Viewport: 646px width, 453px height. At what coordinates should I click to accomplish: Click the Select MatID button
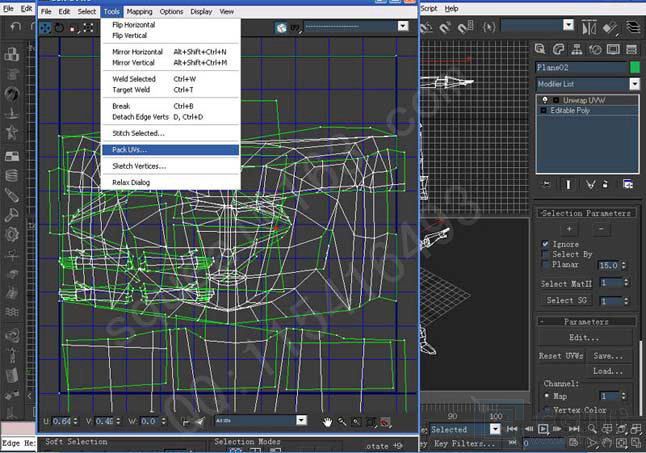(x=566, y=283)
